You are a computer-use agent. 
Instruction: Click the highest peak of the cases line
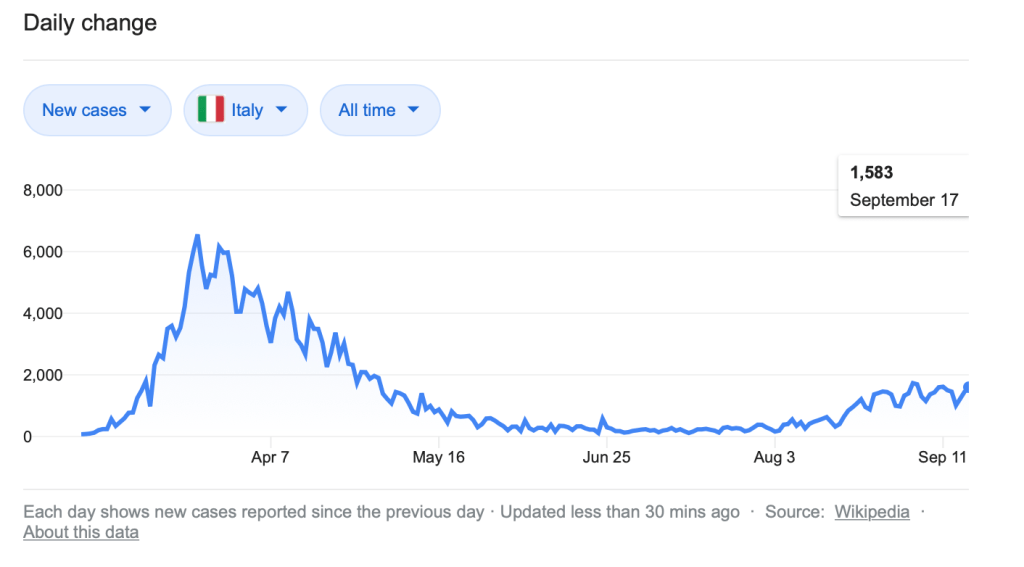(197, 236)
